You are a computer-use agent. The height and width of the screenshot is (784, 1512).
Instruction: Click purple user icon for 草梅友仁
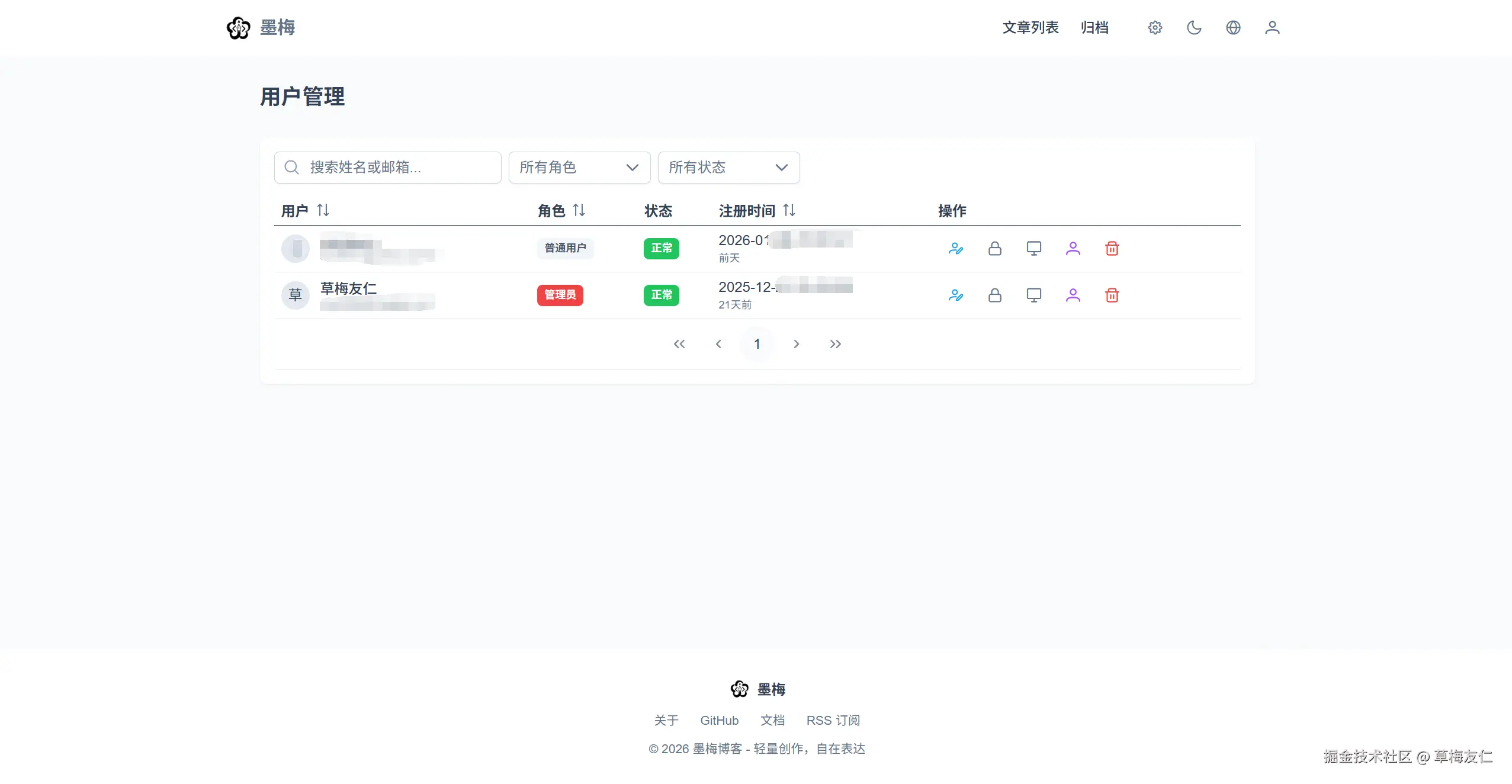pos(1073,295)
